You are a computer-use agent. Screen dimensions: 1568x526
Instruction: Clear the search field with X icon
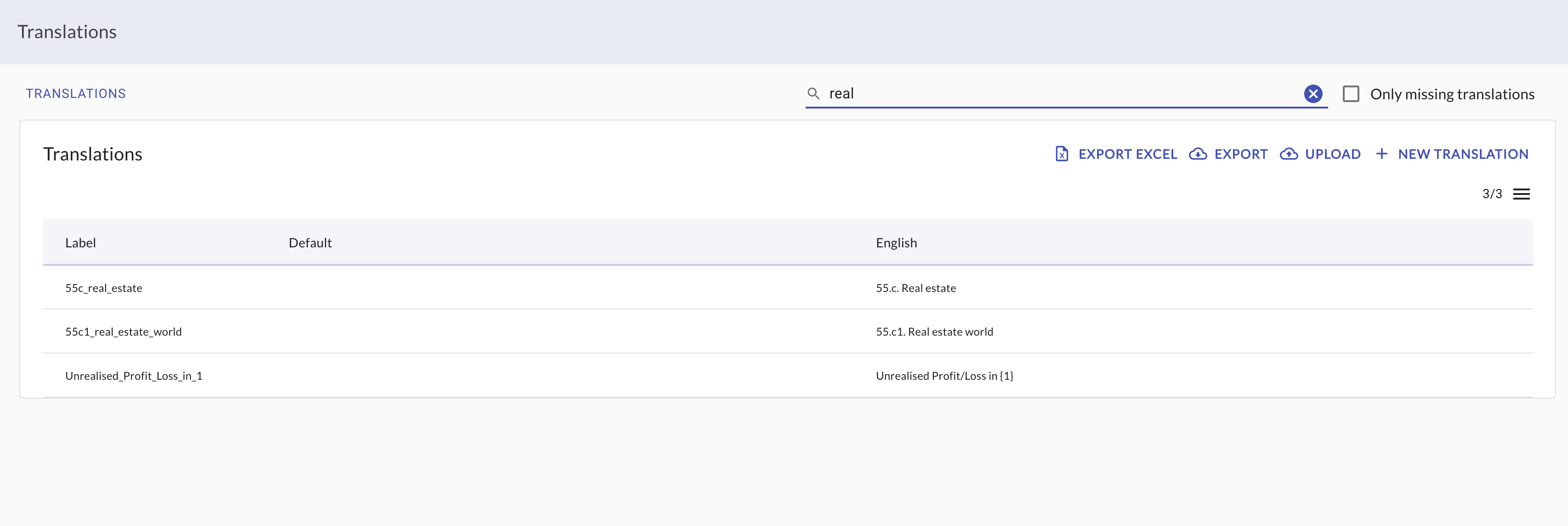(1313, 93)
